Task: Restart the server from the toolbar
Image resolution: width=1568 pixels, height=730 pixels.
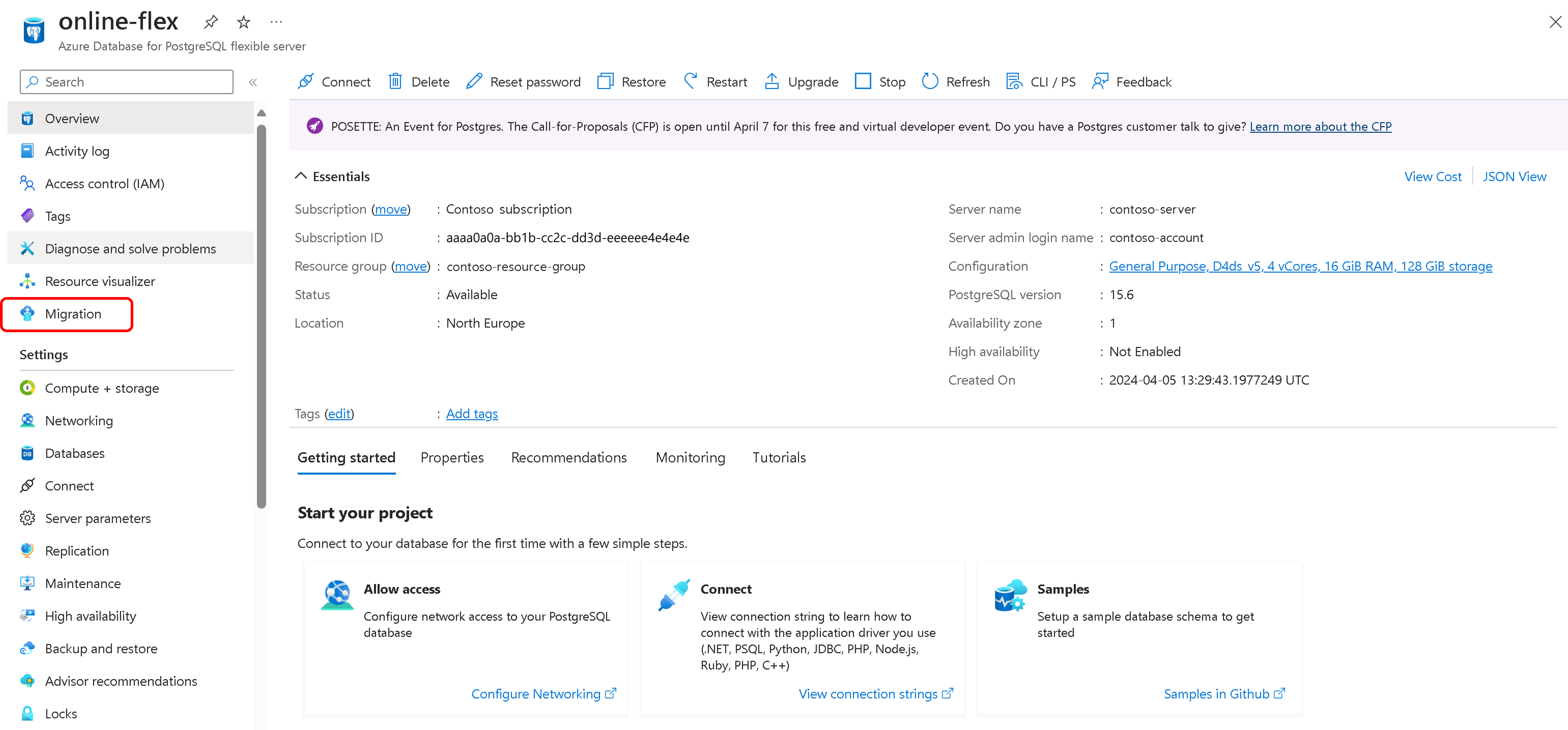Action: (x=715, y=82)
